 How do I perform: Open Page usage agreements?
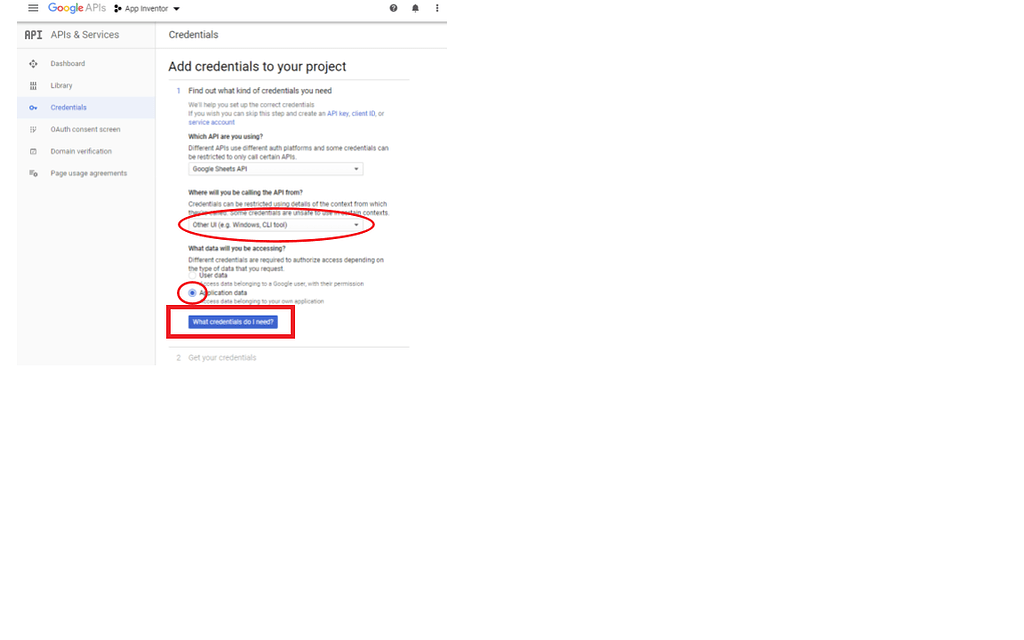[x=89, y=173]
